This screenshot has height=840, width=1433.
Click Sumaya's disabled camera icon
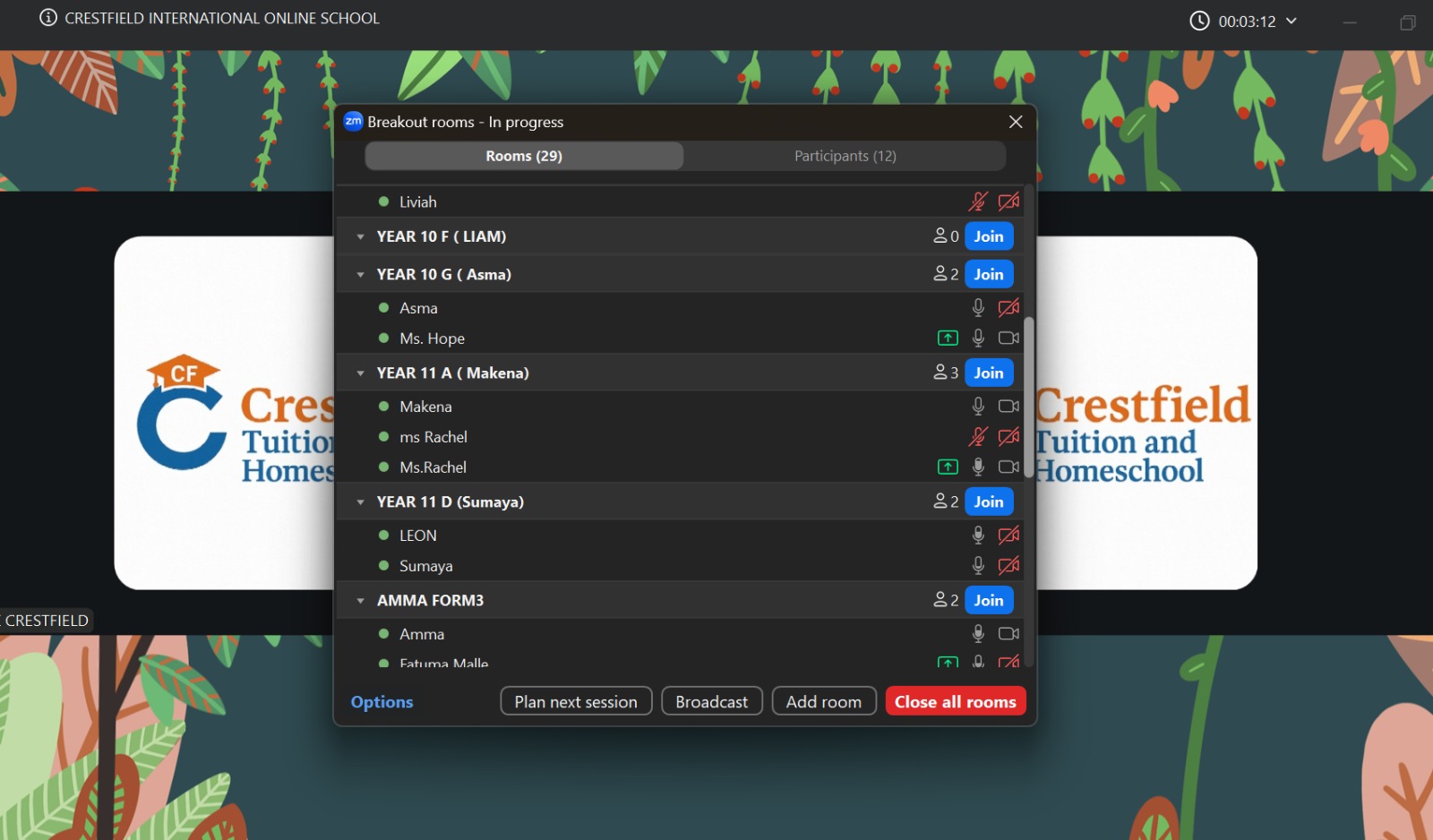point(1009,565)
